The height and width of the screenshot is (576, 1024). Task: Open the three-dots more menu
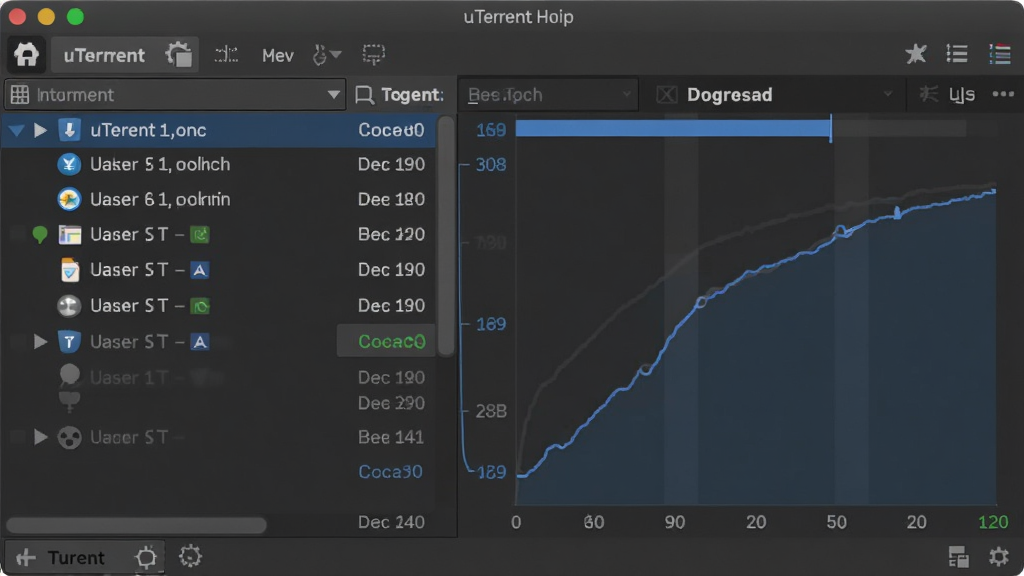[x=1003, y=95]
